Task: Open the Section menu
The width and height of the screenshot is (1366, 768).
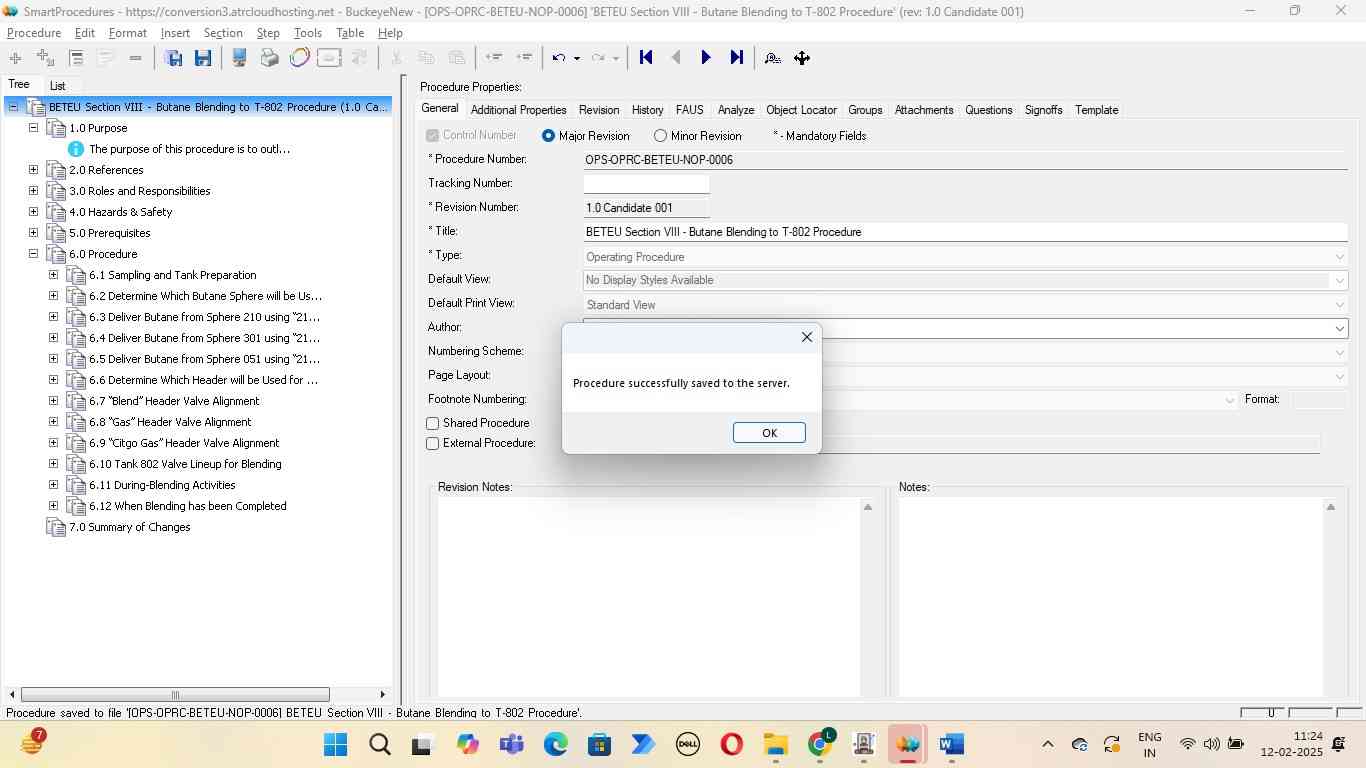Action: coord(223,33)
